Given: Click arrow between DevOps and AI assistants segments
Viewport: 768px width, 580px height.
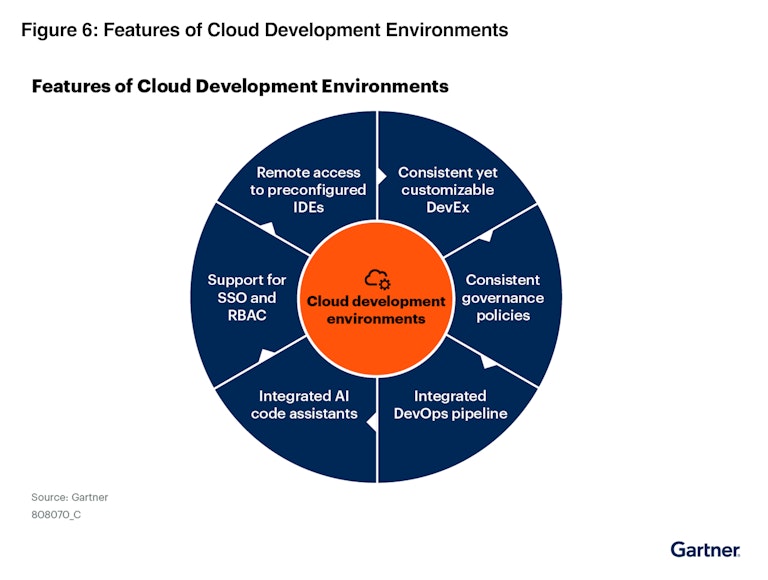Looking at the screenshot, I should point(372,422).
